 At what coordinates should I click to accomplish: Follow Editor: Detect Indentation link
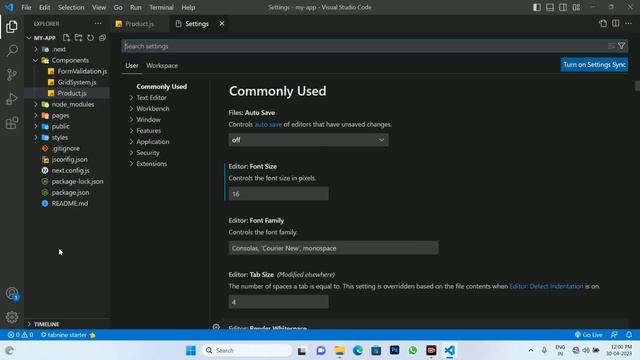[x=547, y=286]
